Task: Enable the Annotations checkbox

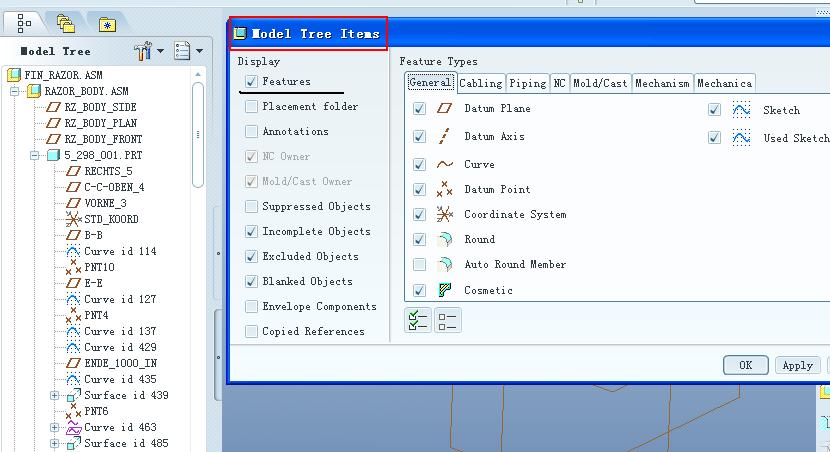Action: pyautogui.click(x=251, y=131)
